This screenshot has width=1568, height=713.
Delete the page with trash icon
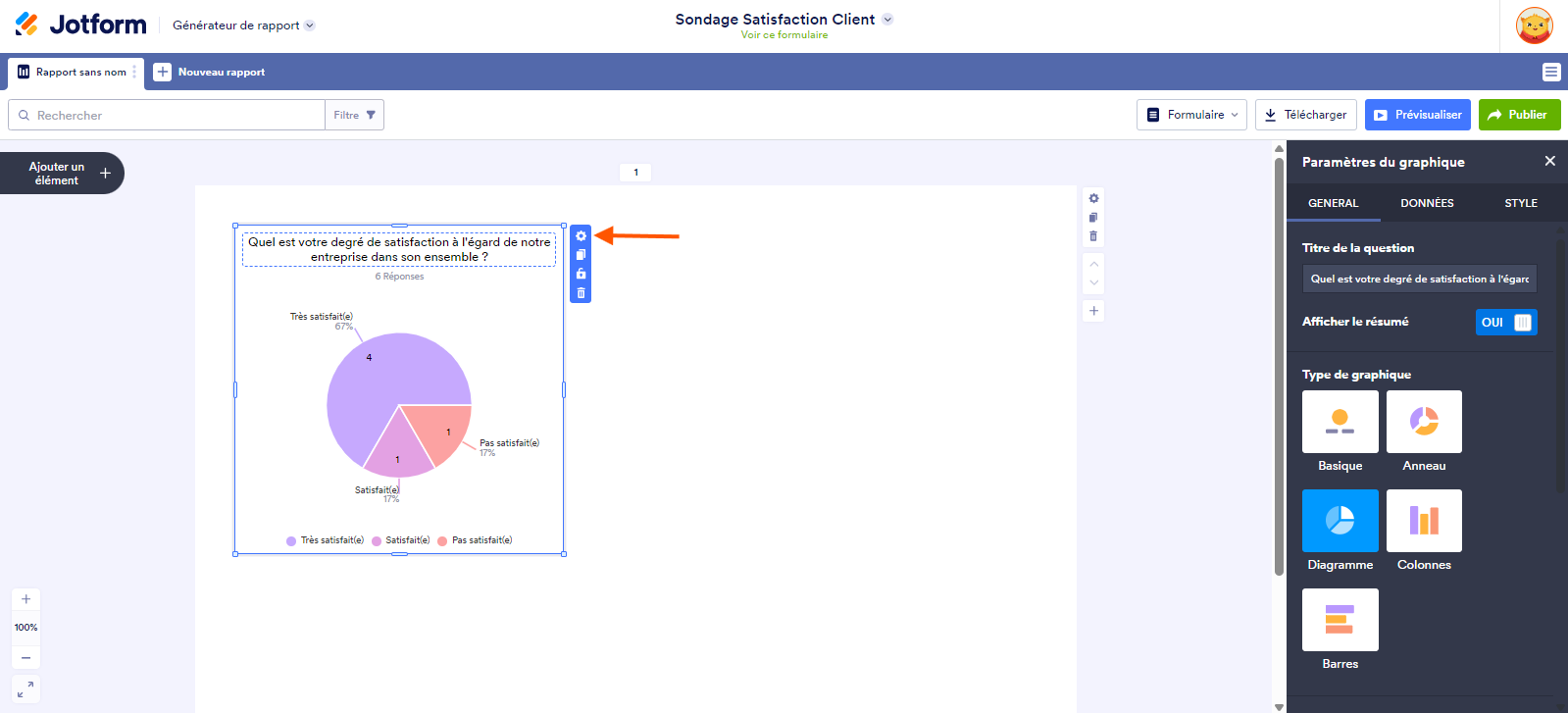click(x=1093, y=236)
